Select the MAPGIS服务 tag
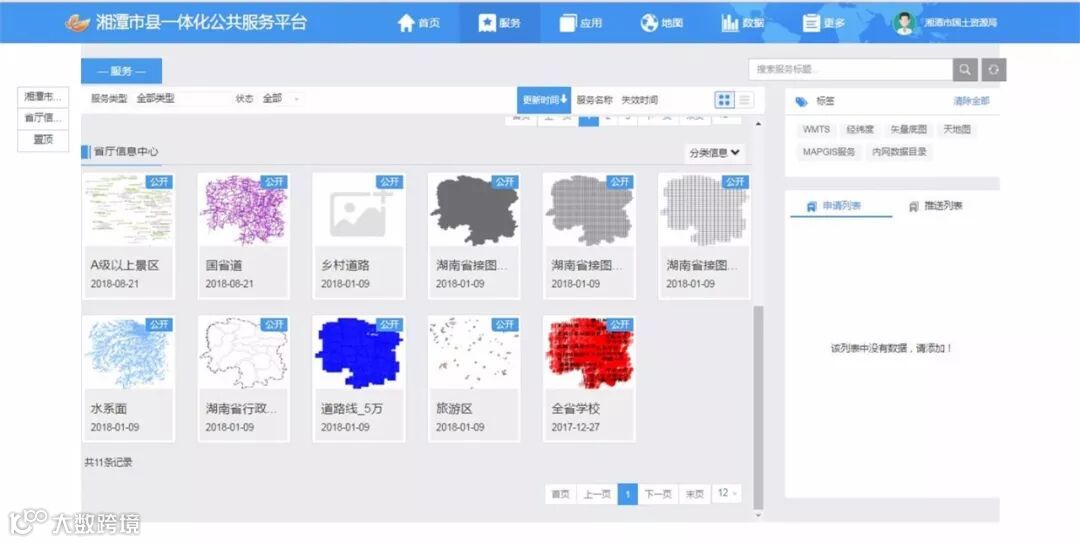The height and width of the screenshot is (543, 1080). tap(829, 152)
